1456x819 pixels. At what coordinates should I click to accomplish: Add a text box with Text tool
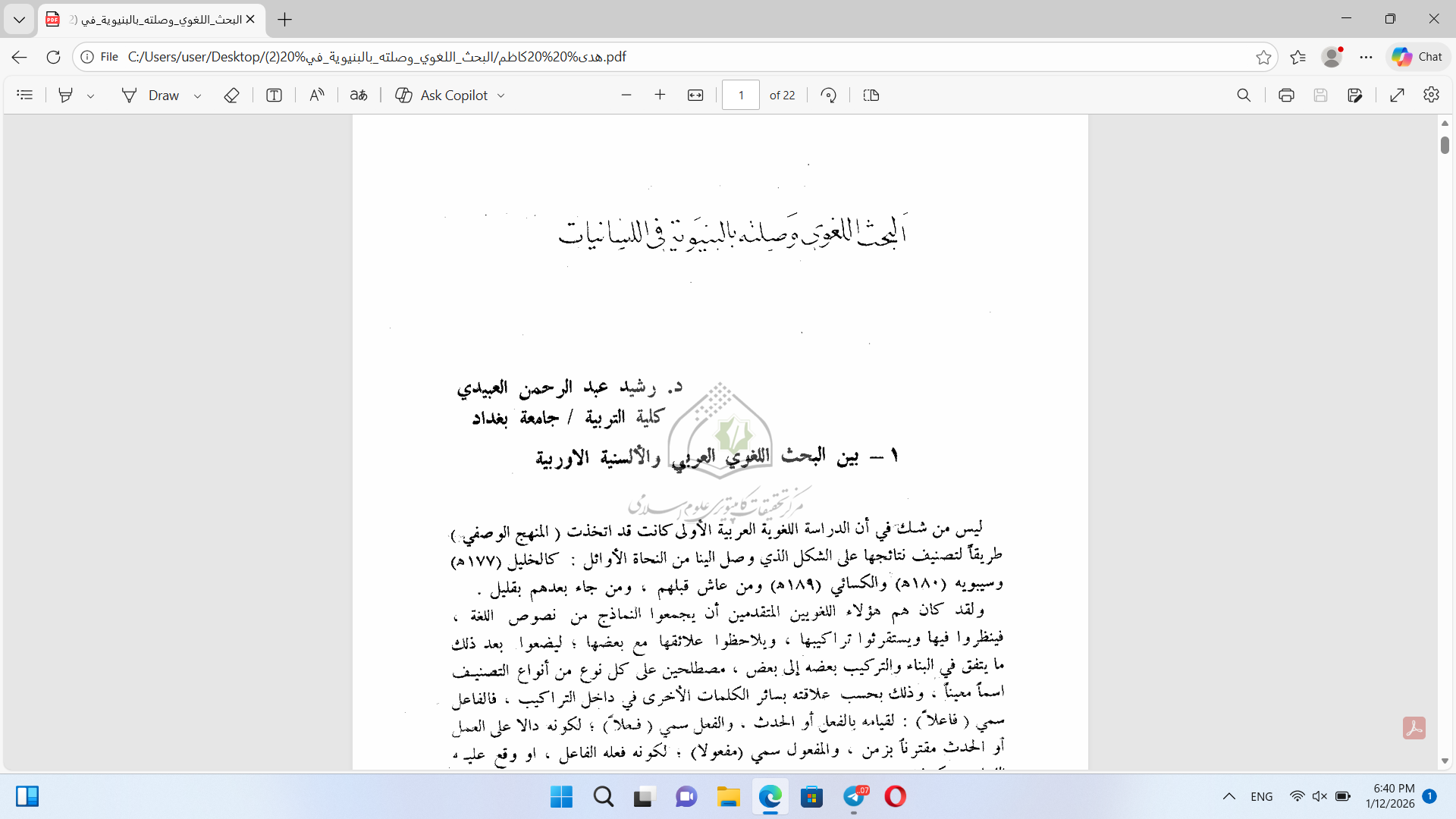[x=274, y=95]
